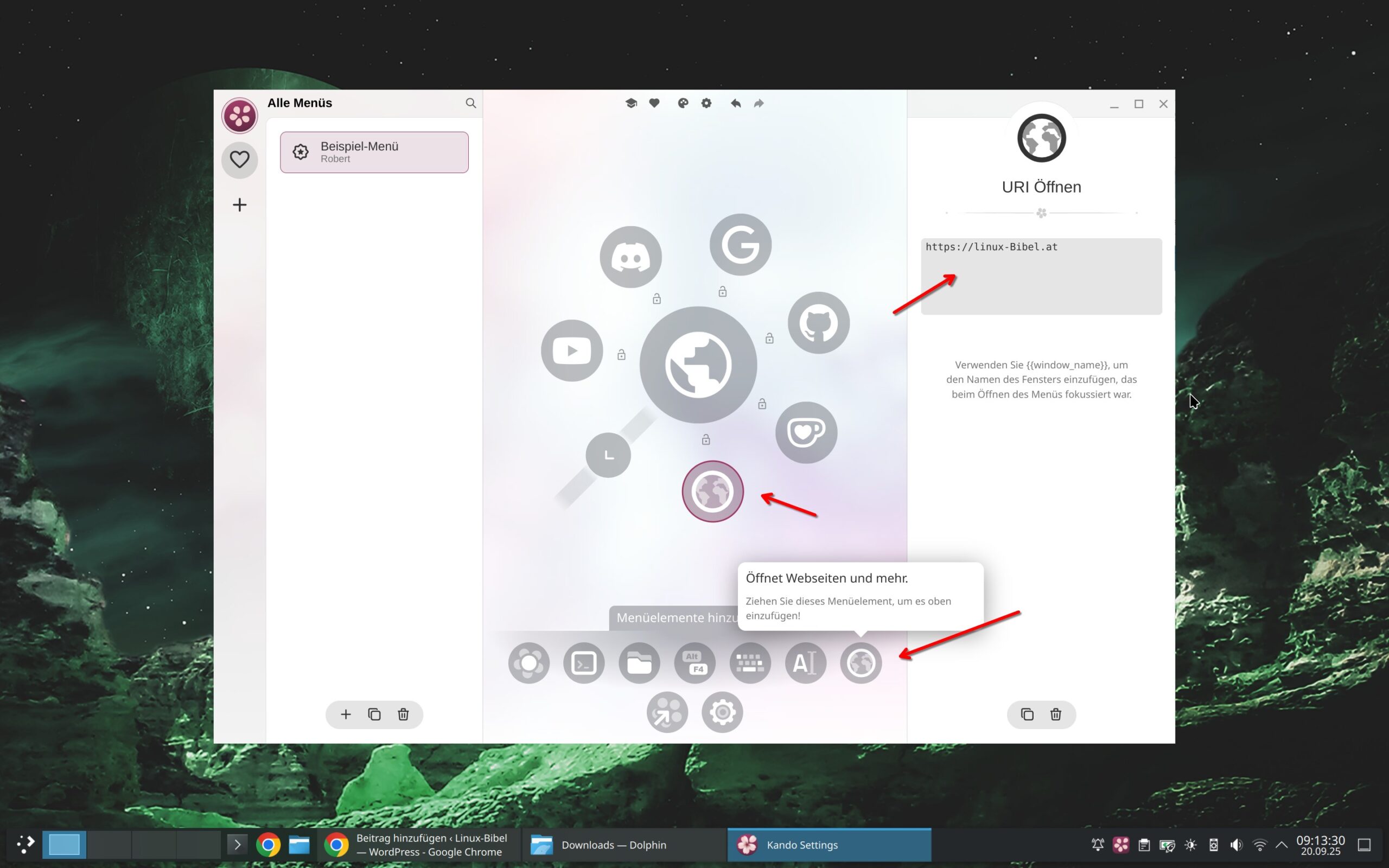
Task: Select the Google menu item
Action: (741, 245)
